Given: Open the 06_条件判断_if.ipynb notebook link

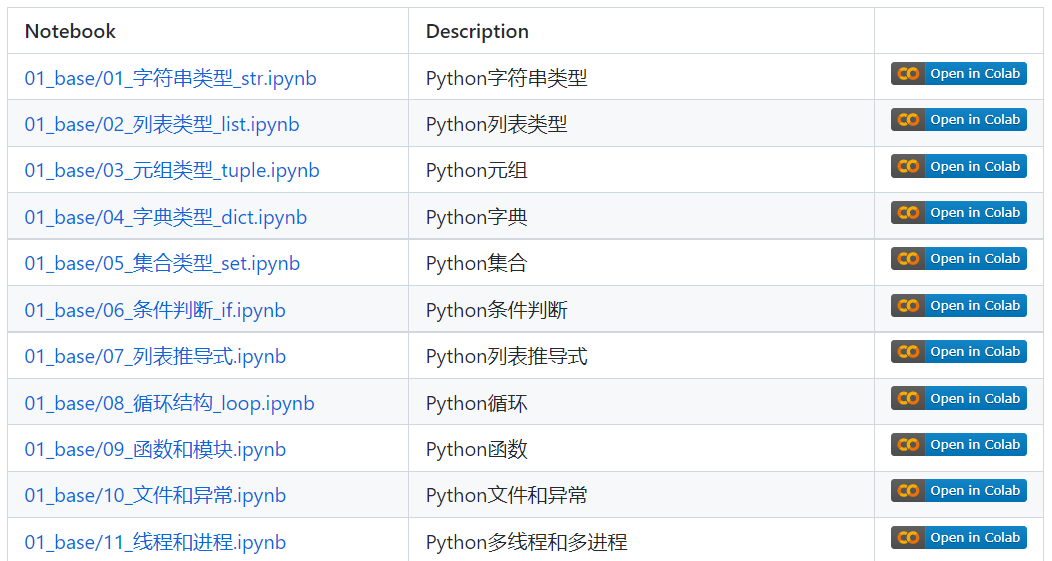Looking at the screenshot, I should click(x=155, y=311).
